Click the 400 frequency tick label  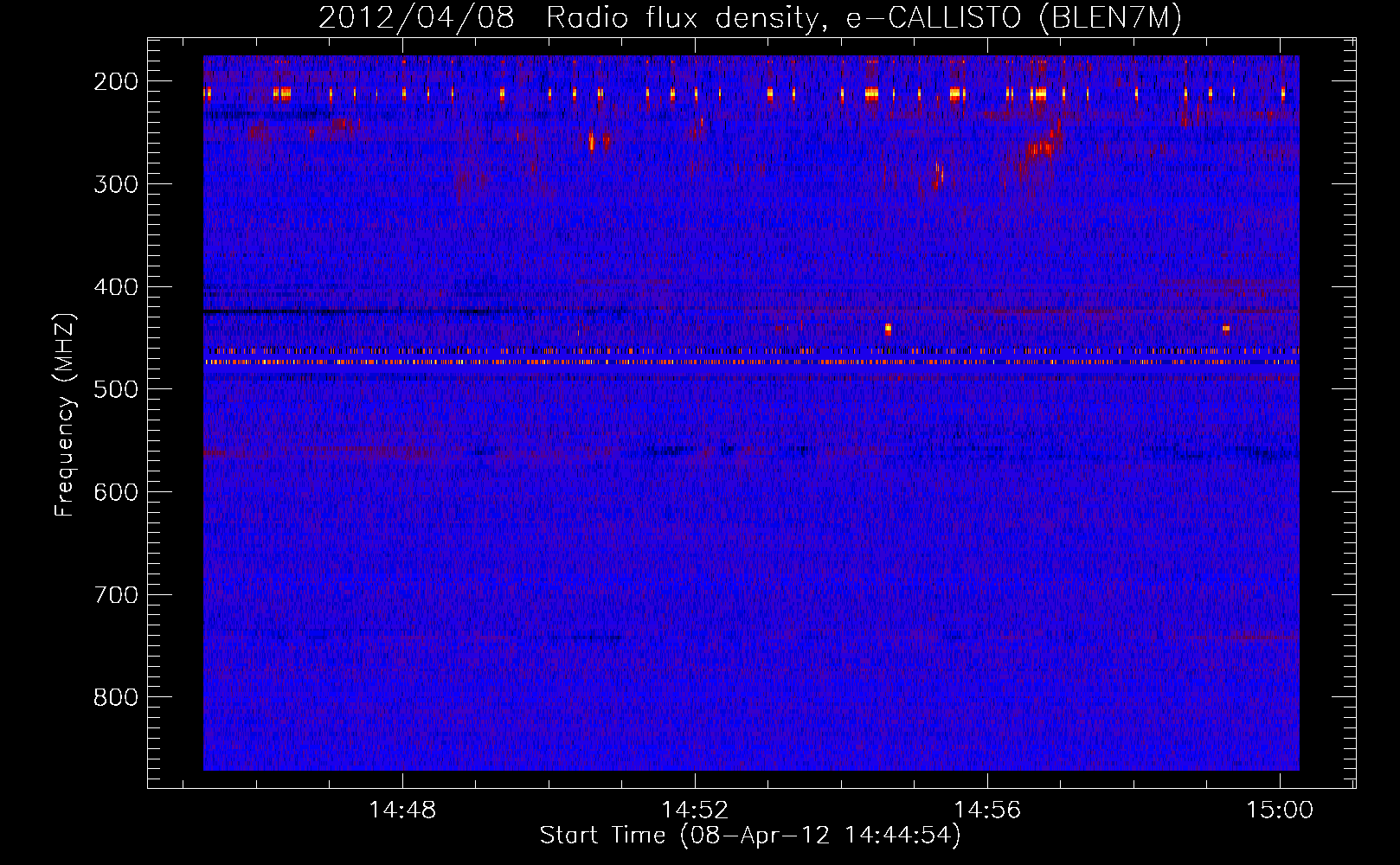[116, 286]
